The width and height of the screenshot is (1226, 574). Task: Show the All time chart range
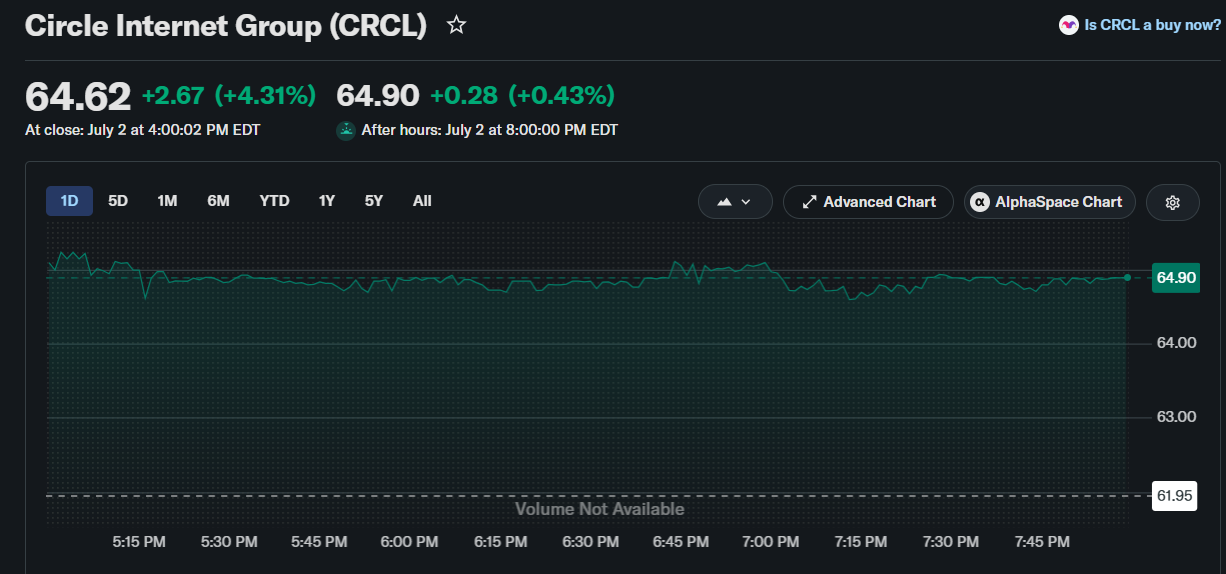(422, 201)
